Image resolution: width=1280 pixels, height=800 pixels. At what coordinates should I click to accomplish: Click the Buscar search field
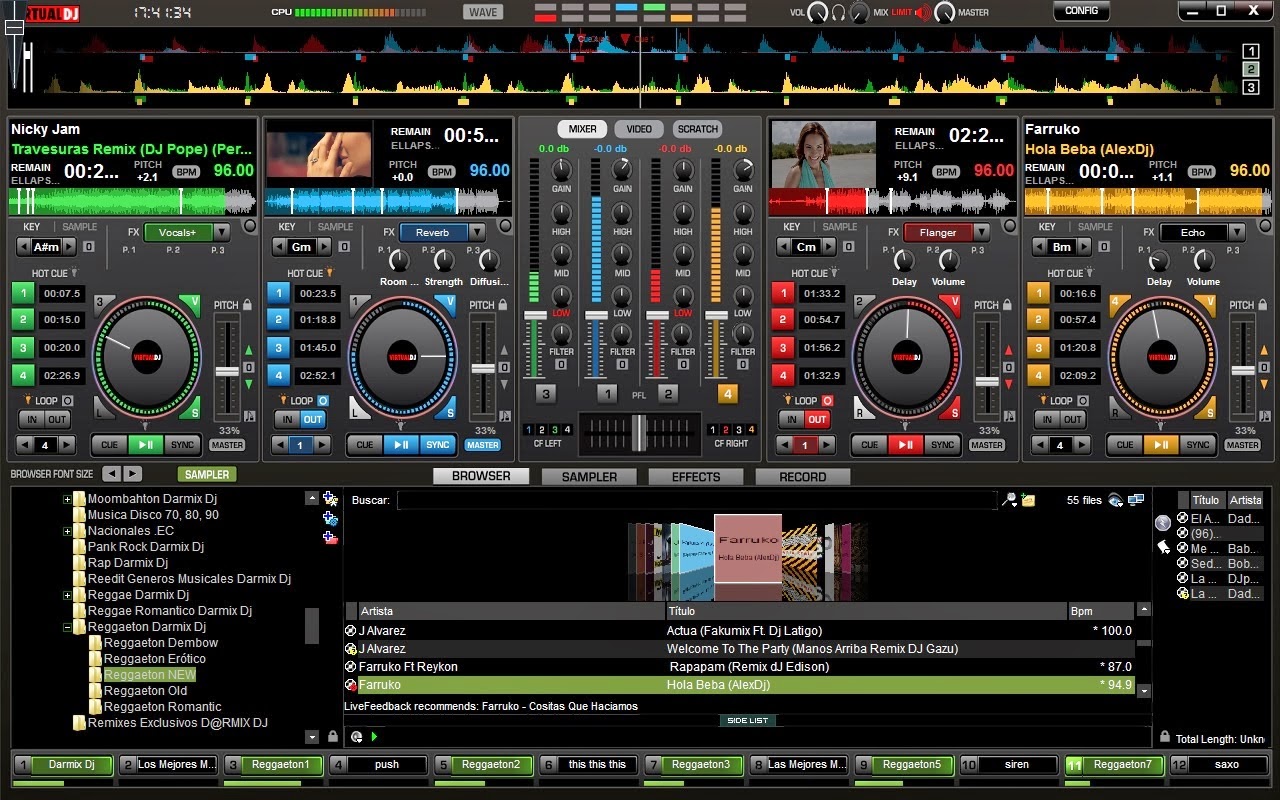(x=697, y=500)
